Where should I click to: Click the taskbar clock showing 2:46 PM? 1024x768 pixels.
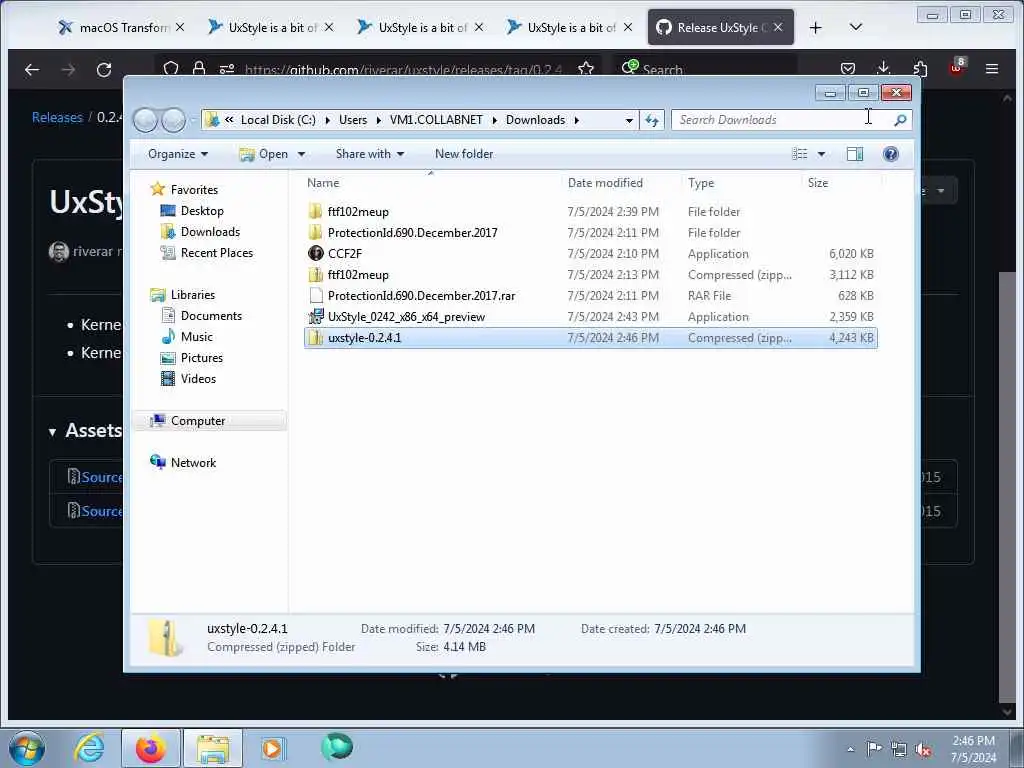pos(974,749)
